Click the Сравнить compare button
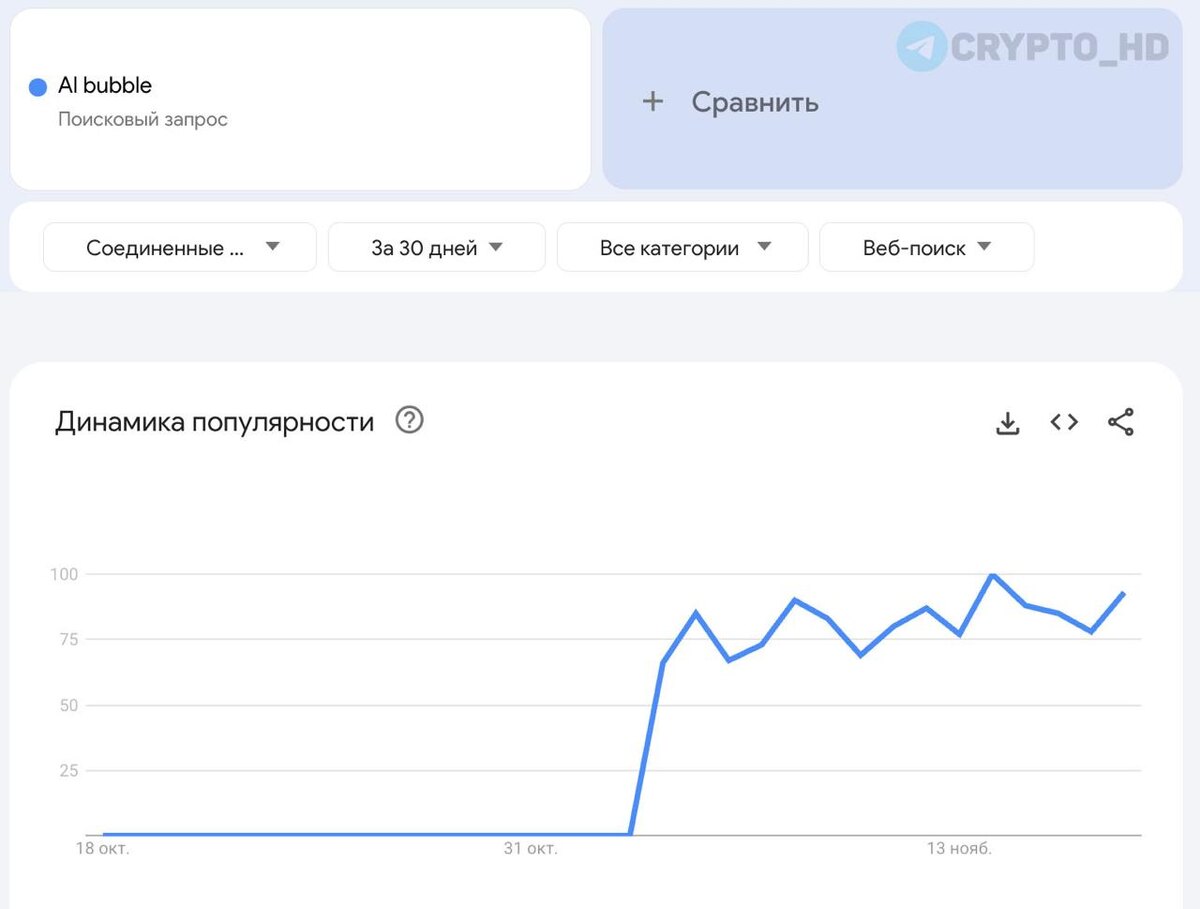1200x909 pixels. [892, 99]
